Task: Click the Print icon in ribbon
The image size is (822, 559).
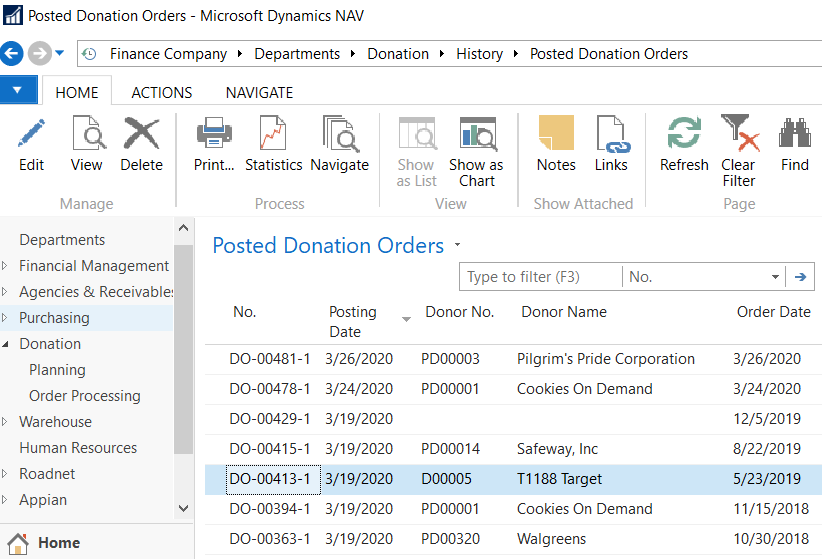Action: (x=214, y=134)
